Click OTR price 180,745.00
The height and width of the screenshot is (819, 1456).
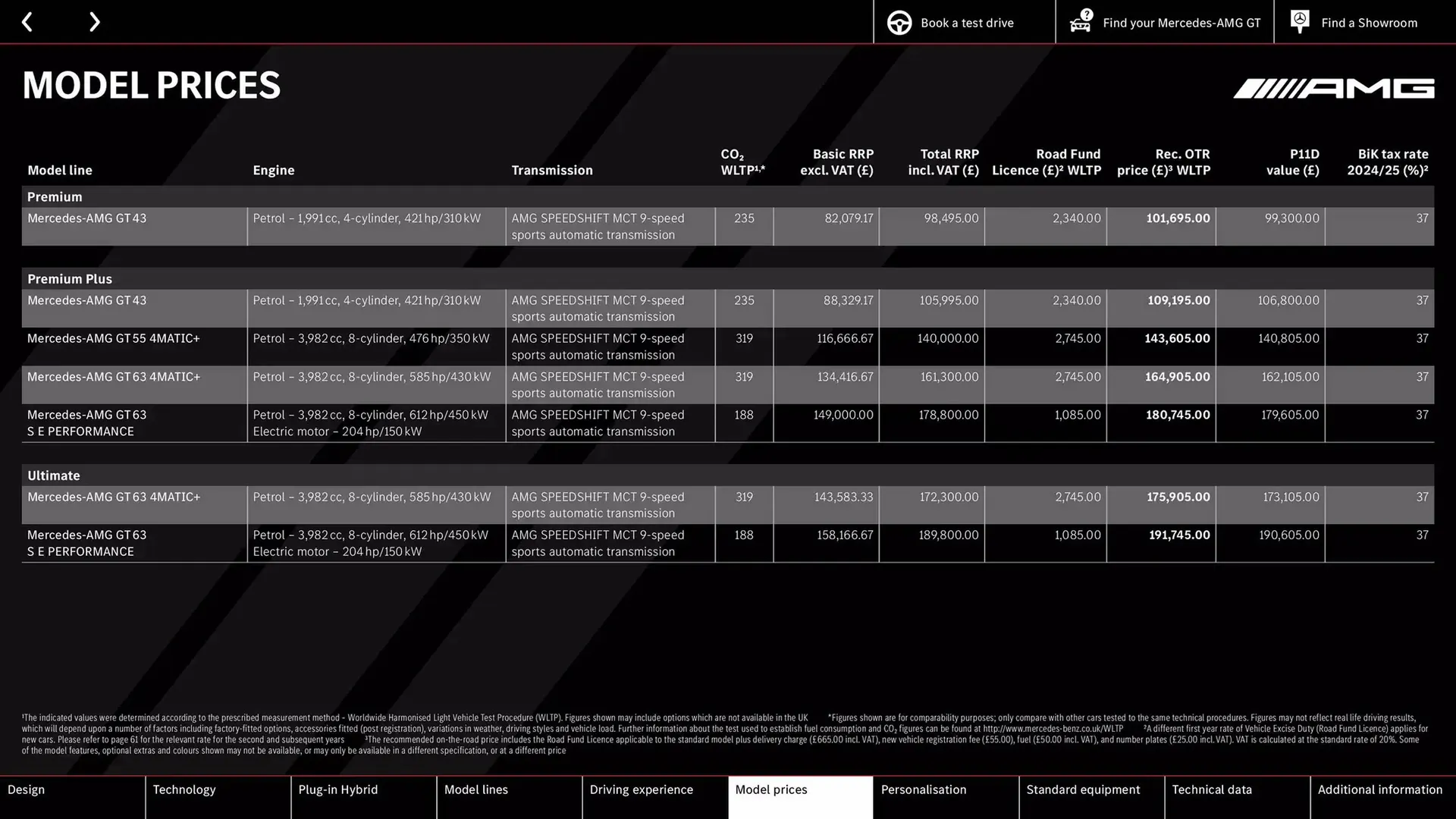coord(1178,415)
